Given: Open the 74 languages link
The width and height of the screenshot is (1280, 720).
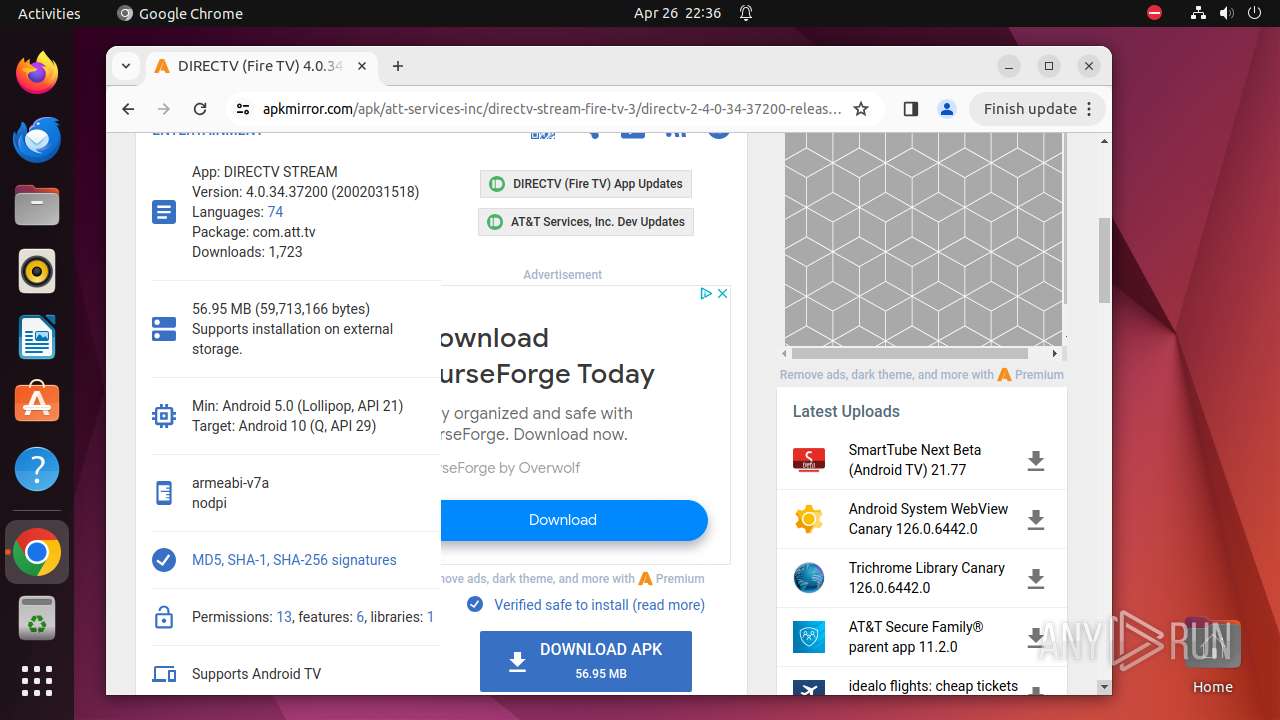Looking at the screenshot, I should 275,212.
